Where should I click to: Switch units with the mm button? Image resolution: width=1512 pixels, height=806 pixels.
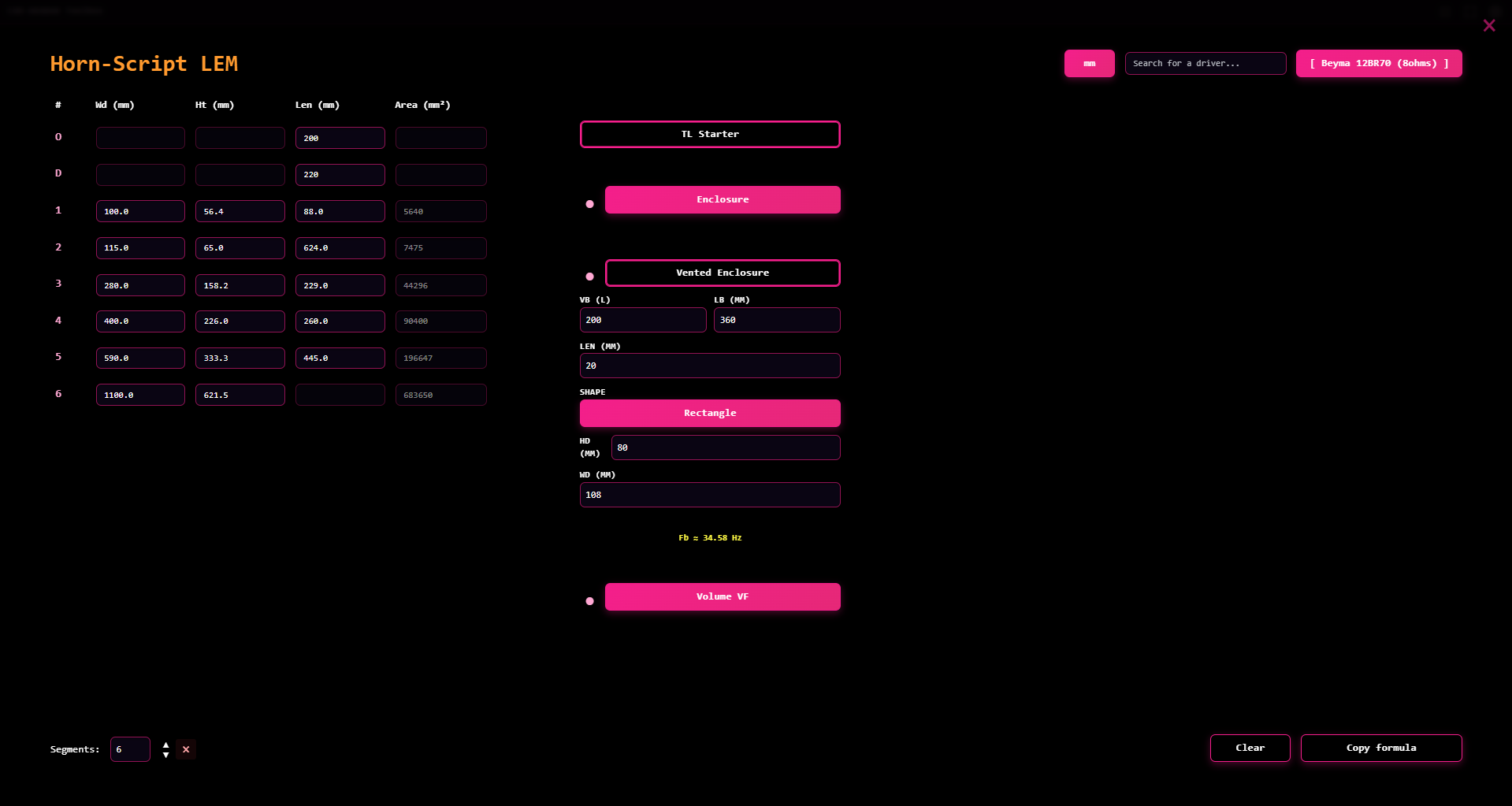(x=1089, y=64)
